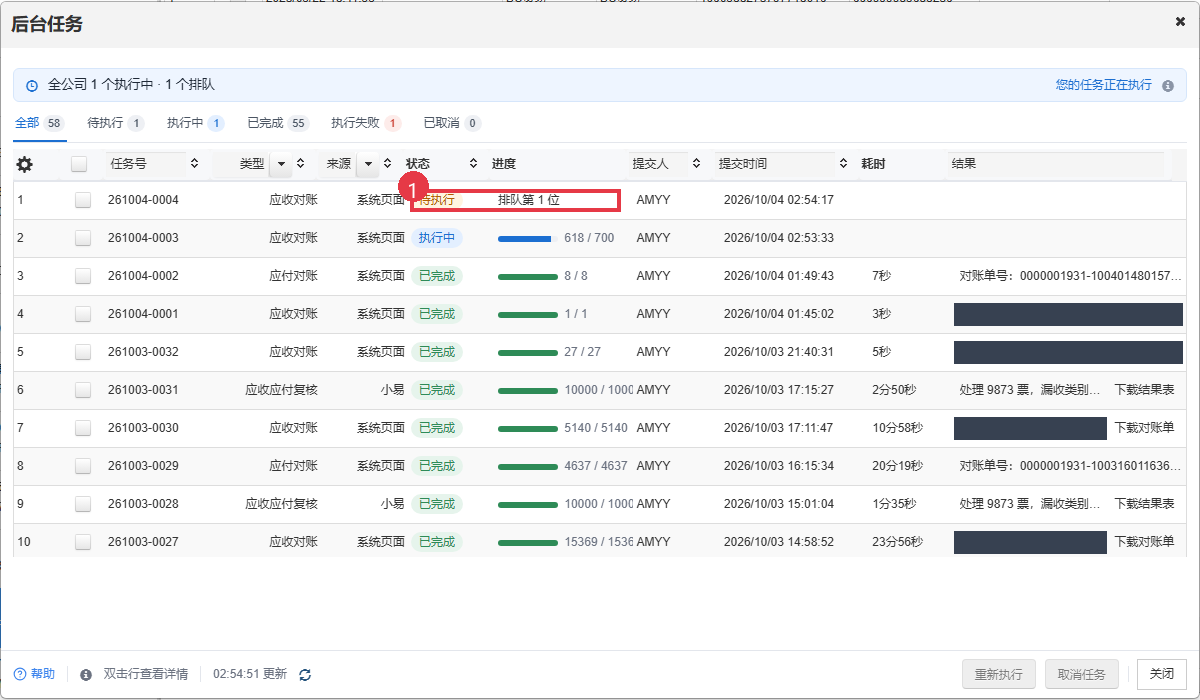Screen dimensions: 1200x700
Task: Close the 后台任务 dialog with the X
Action: point(1180,21)
